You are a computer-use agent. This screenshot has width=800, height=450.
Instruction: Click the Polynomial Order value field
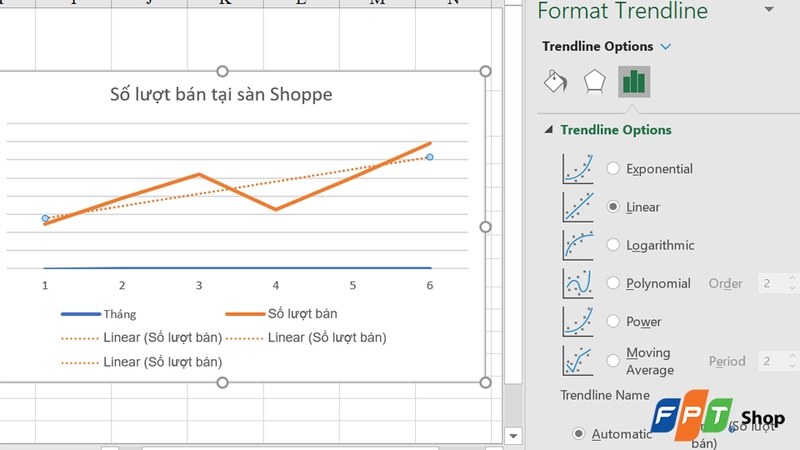773,283
